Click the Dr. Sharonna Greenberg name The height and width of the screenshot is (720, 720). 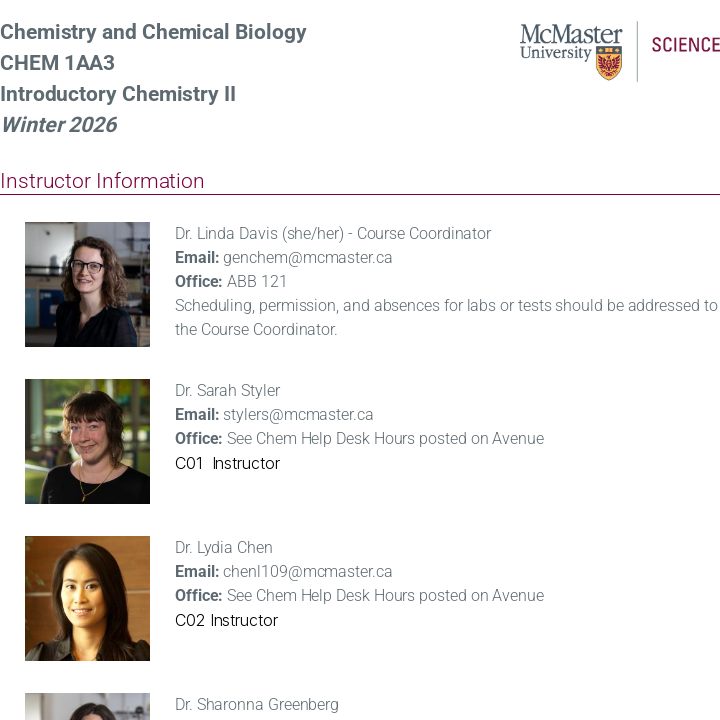[x=257, y=705]
